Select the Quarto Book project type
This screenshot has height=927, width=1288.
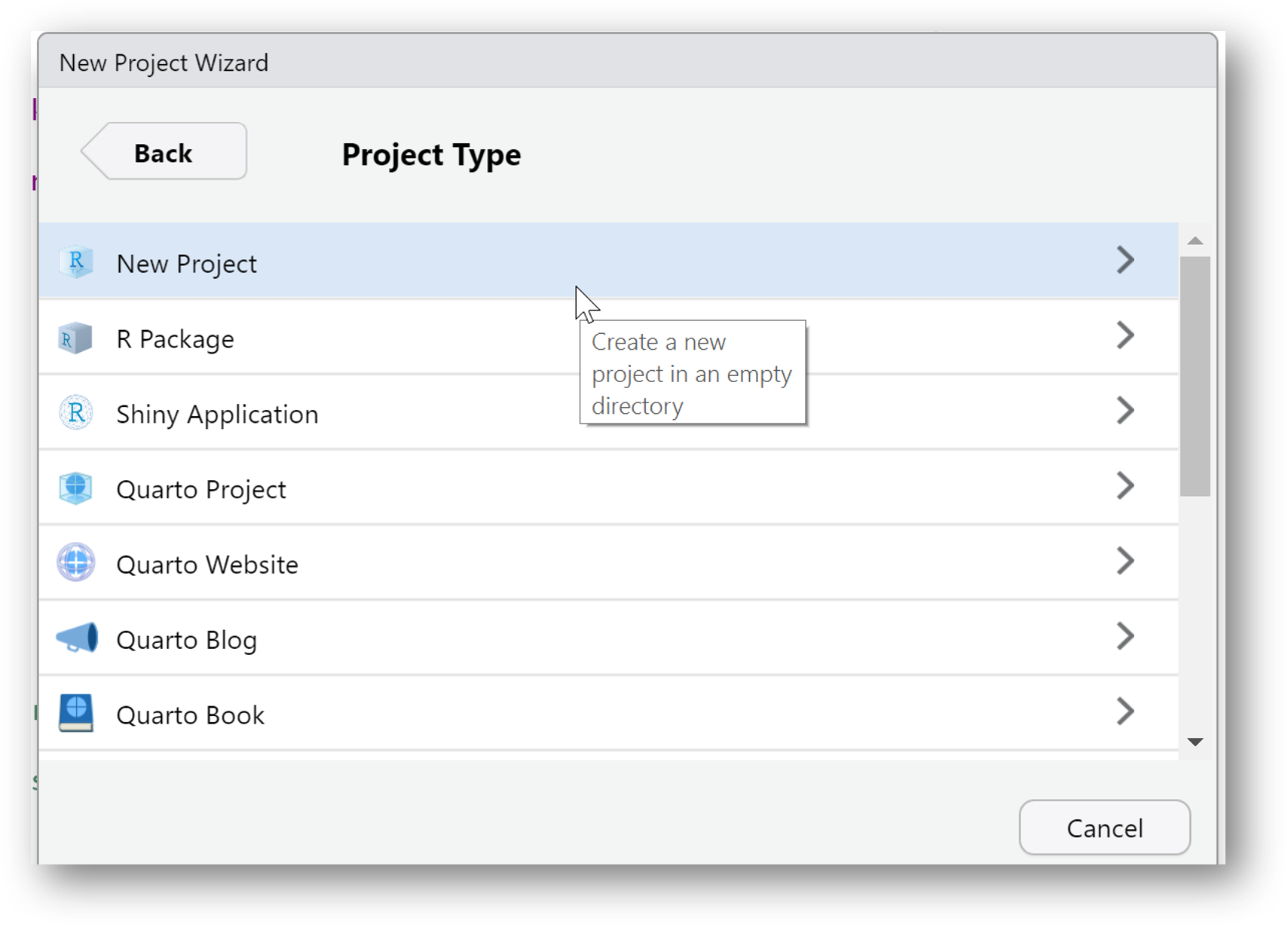click(191, 715)
